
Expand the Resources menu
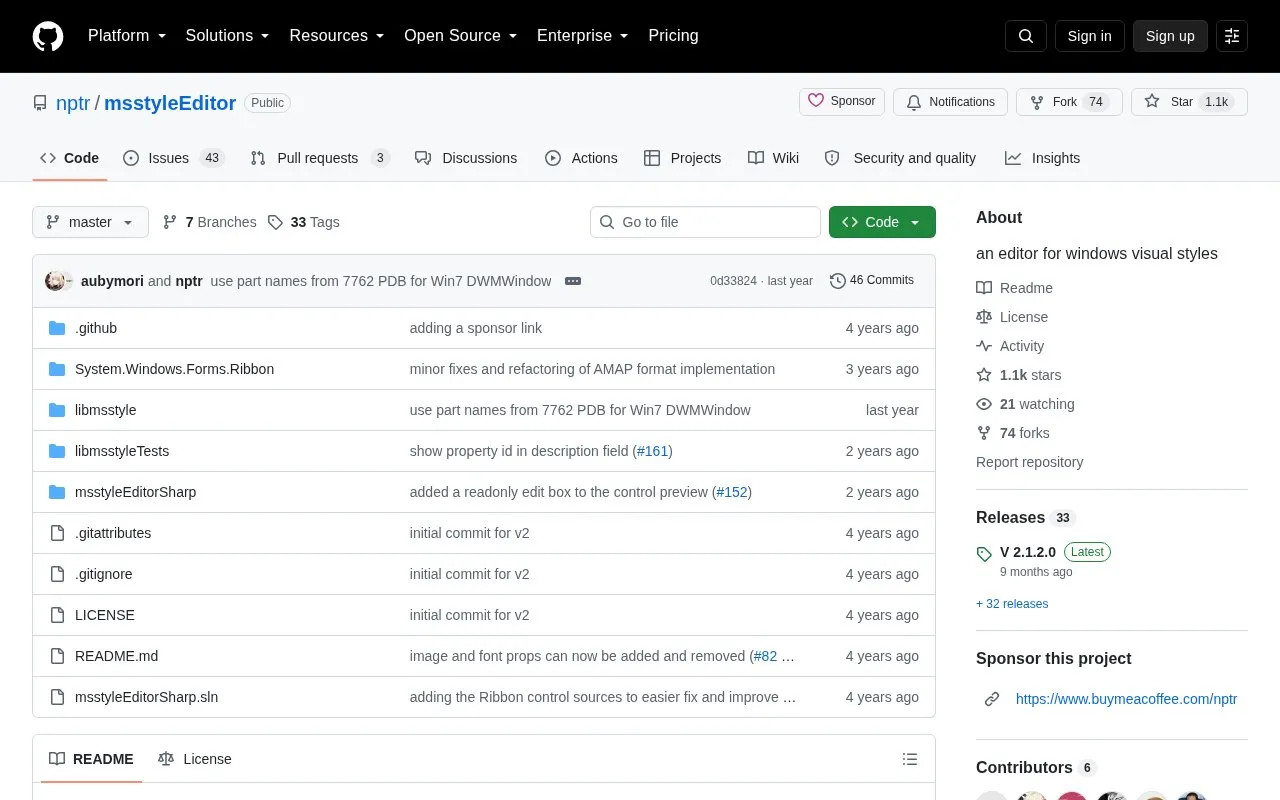coord(337,36)
